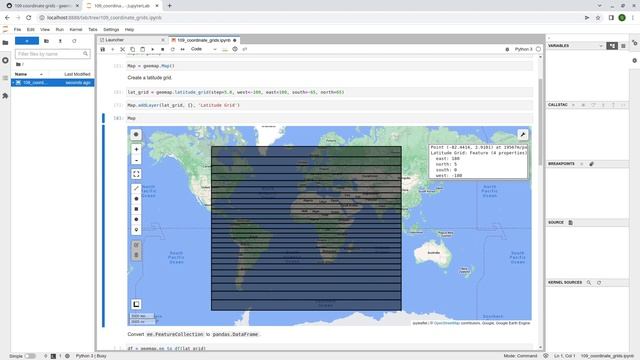This screenshot has width=640, height=360.
Task: Open the running kernels sidebar icon
Action: (x=5, y=60)
